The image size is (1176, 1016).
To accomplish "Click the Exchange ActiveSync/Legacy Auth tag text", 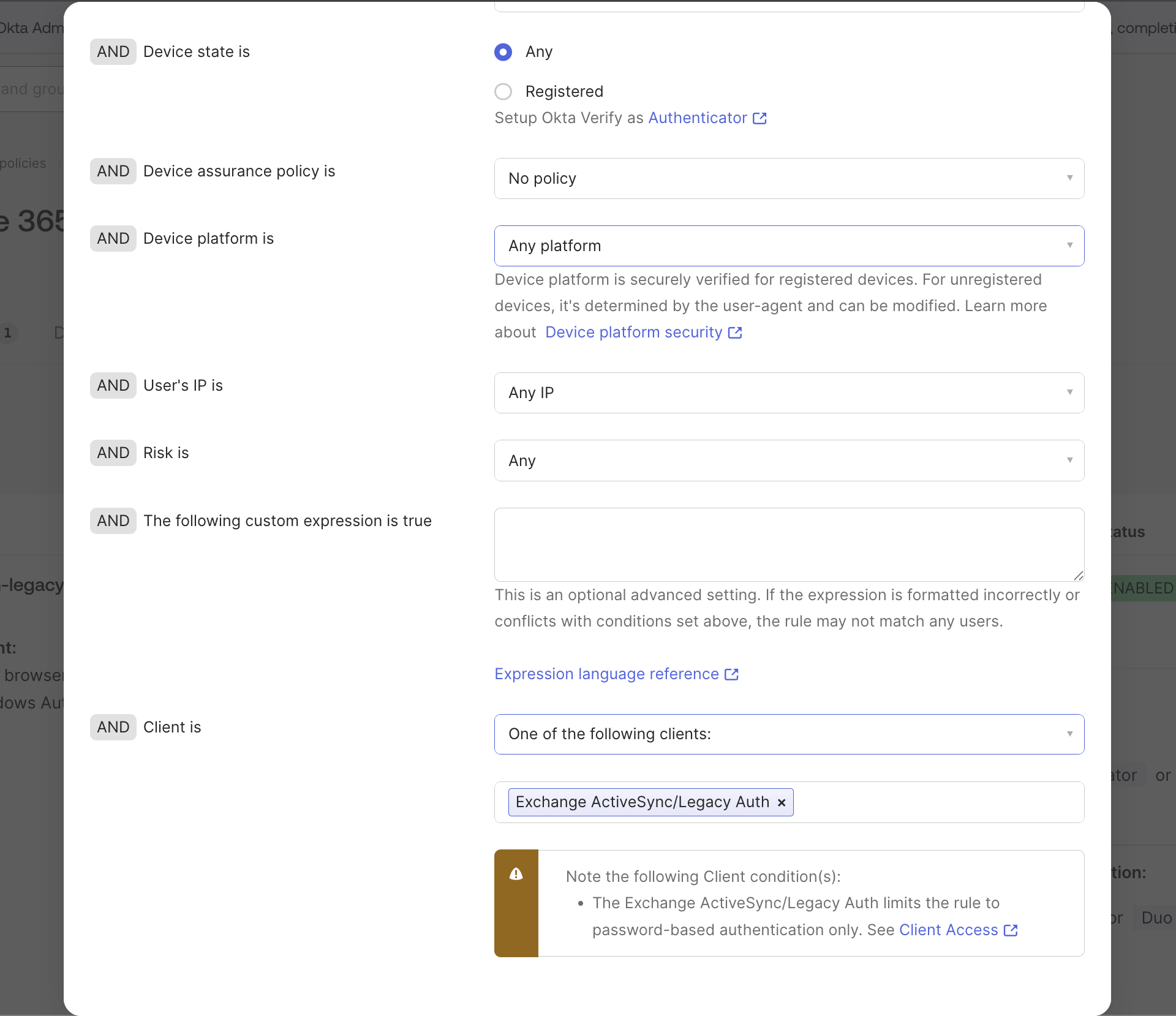I will (x=642, y=802).
